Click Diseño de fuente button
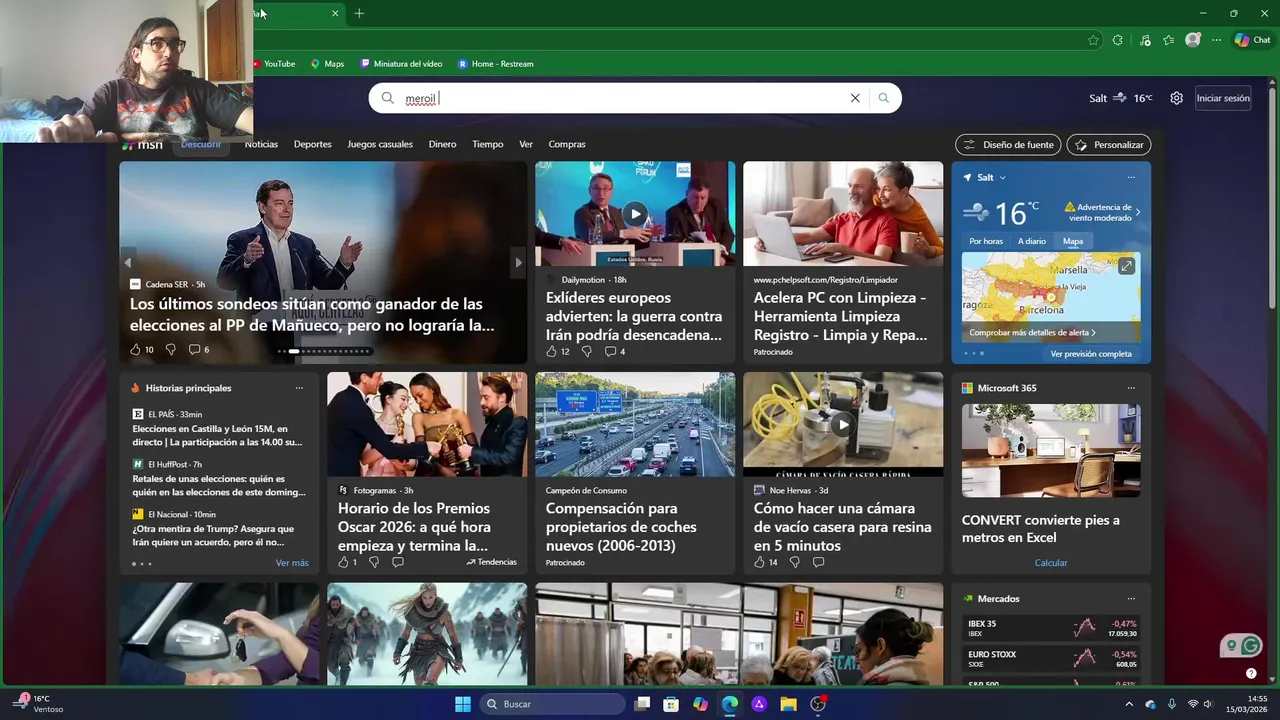This screenshot has width=1280, height=720. [1008, 144]
